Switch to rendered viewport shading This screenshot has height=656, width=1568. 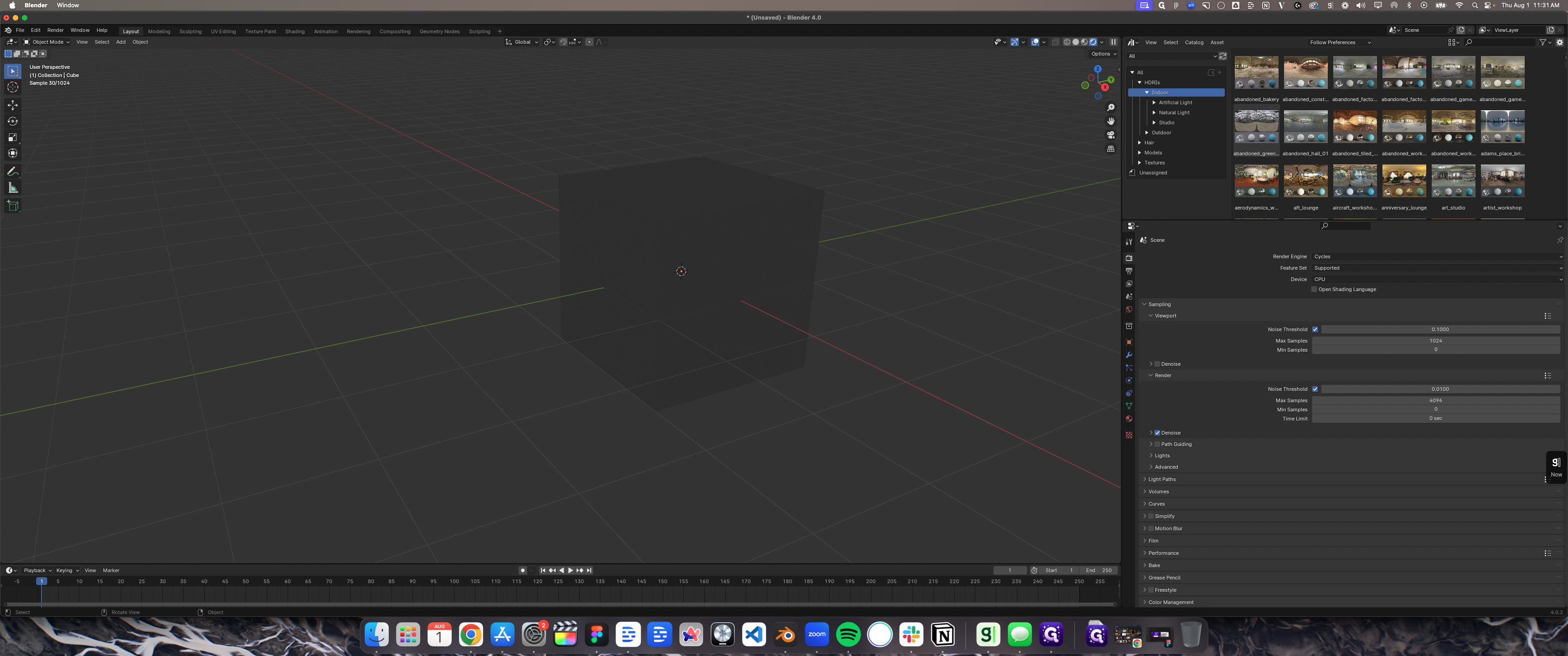1093,42
